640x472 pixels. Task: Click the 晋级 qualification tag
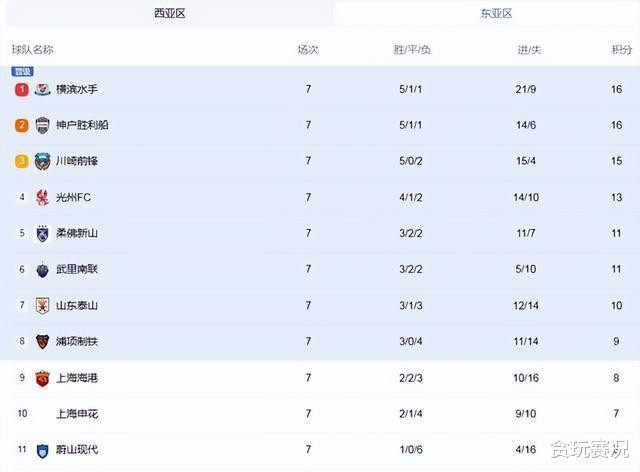click(x=22, y=71)
